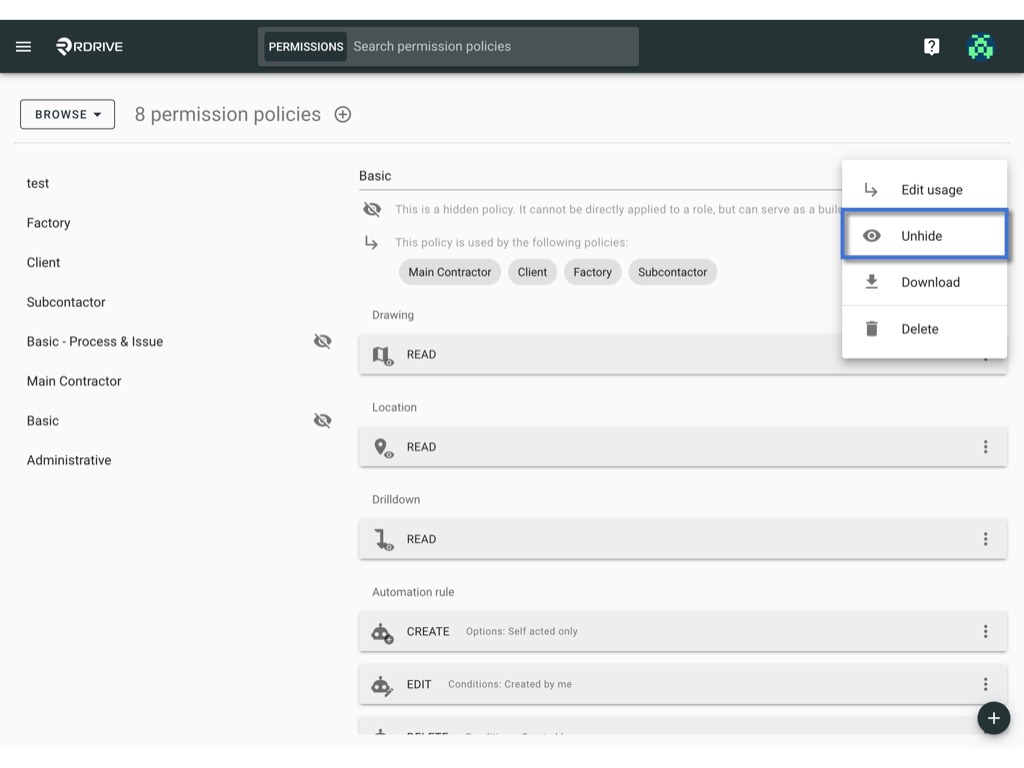Viewport: 1024px width, 768px height.
Task: Click the Automation rule EDIT robot icon
Action: click(382, 685)
